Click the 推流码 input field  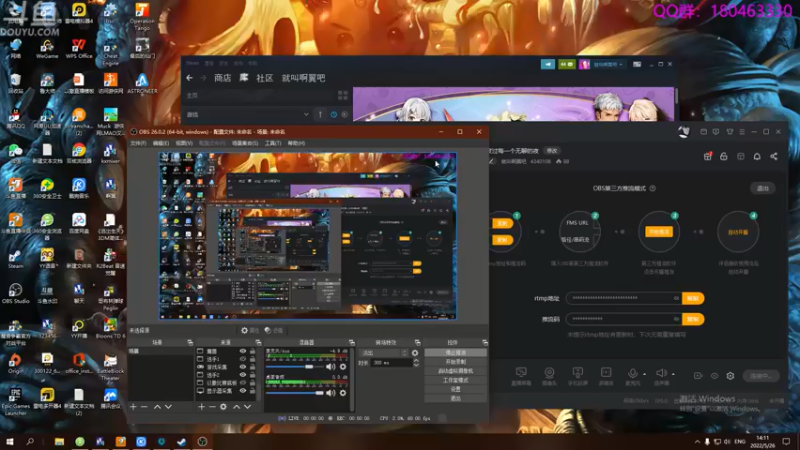[x=623, y=319]
